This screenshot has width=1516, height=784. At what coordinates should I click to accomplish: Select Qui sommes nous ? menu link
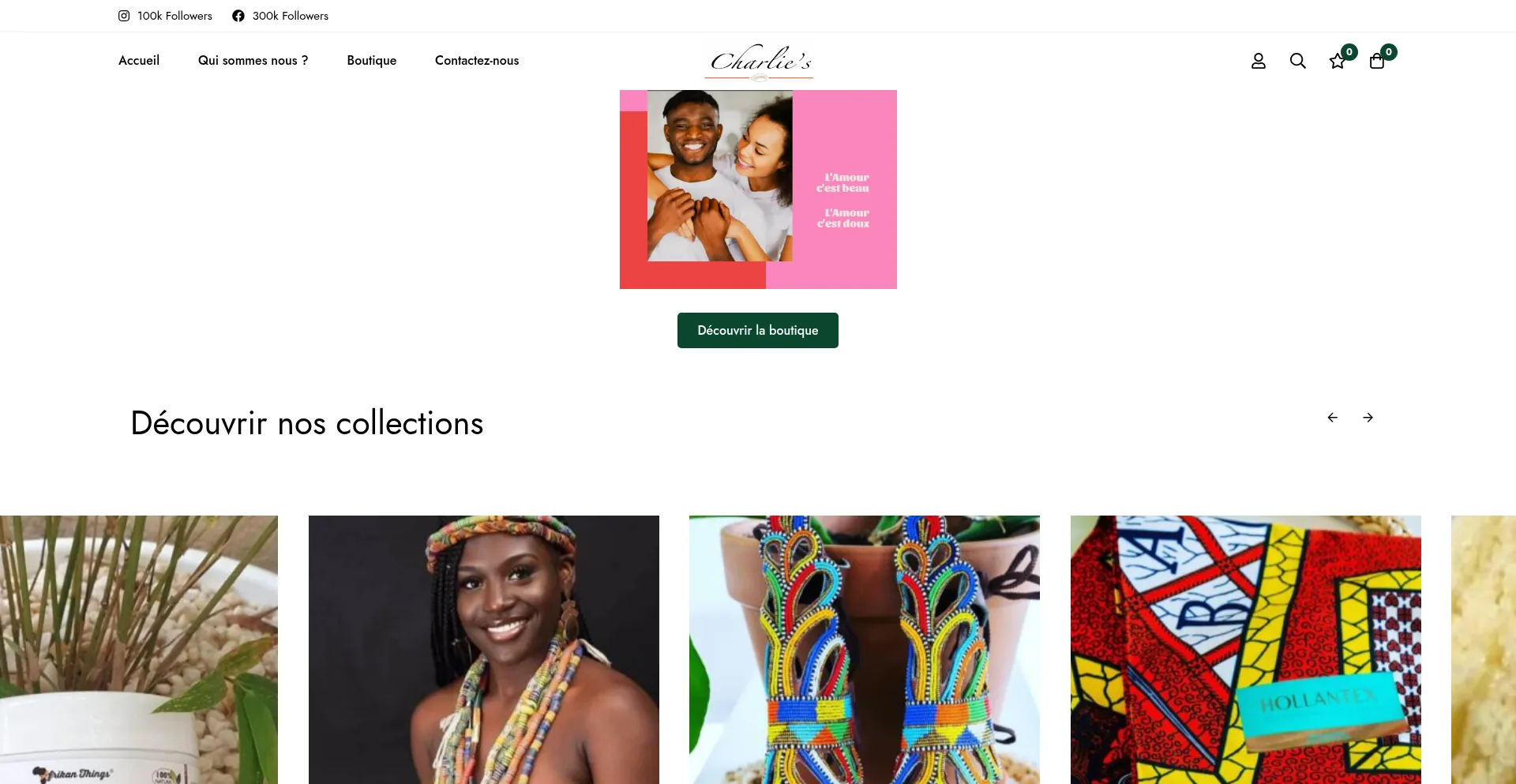tap(253, 61)
